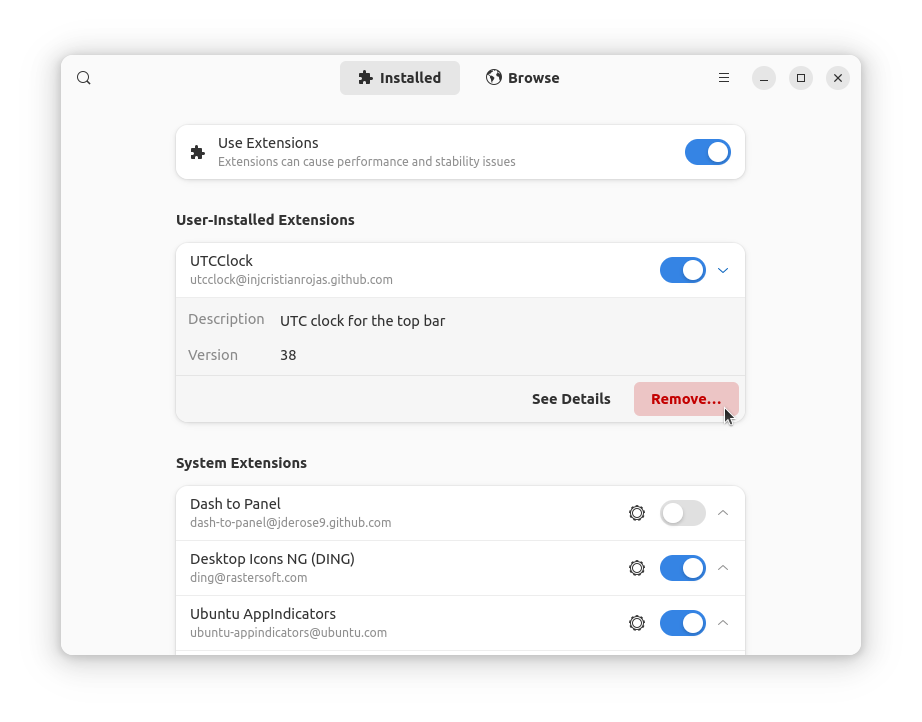
Task: Open Ubuntu AppIndicators settings gear
Action: (637, 623)
